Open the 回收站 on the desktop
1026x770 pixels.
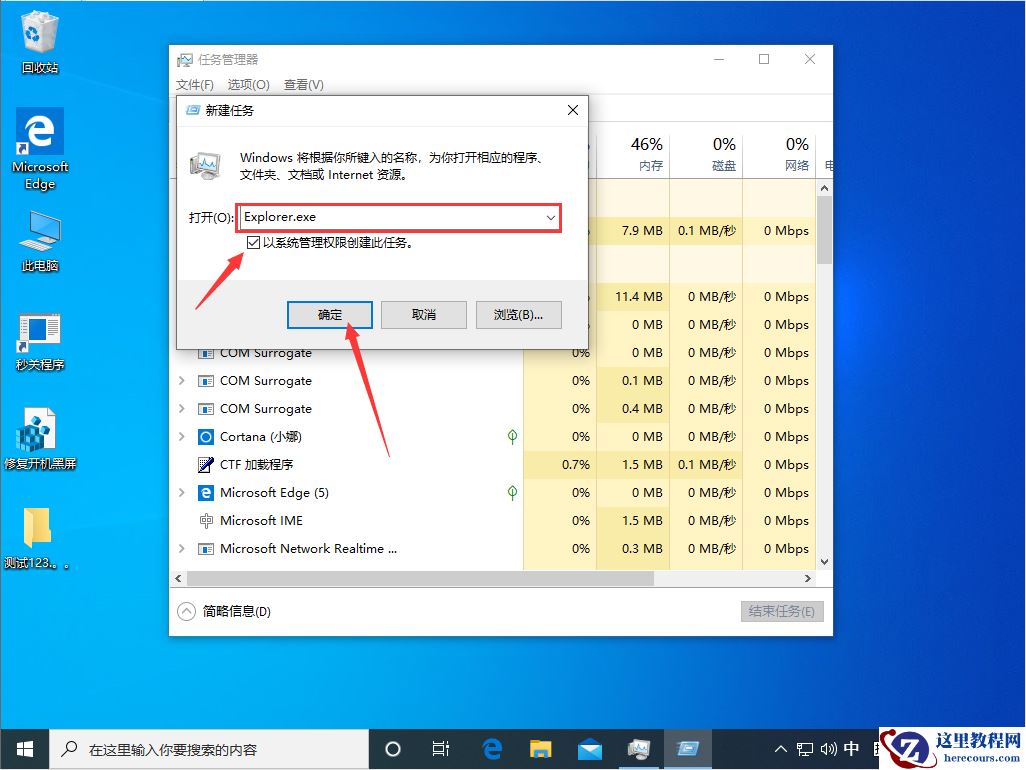coord(38,35)
